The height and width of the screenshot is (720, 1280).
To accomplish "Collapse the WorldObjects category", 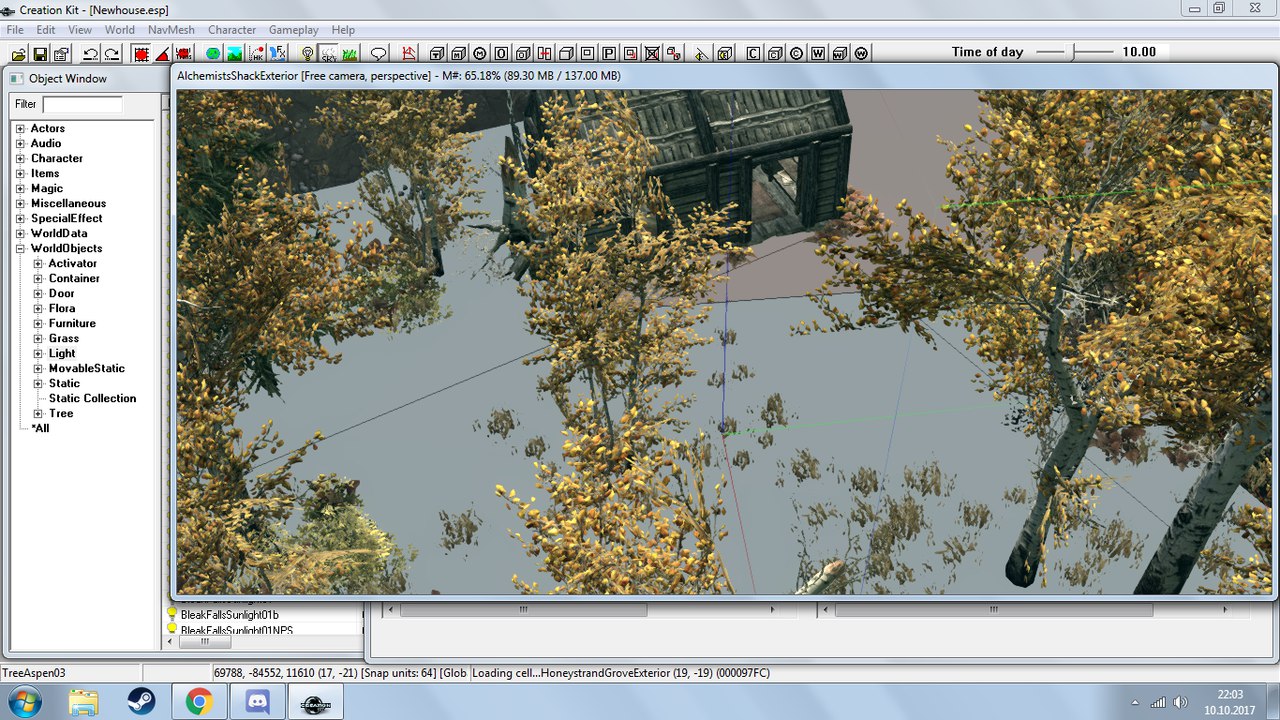I will click(x=20, y=249).
